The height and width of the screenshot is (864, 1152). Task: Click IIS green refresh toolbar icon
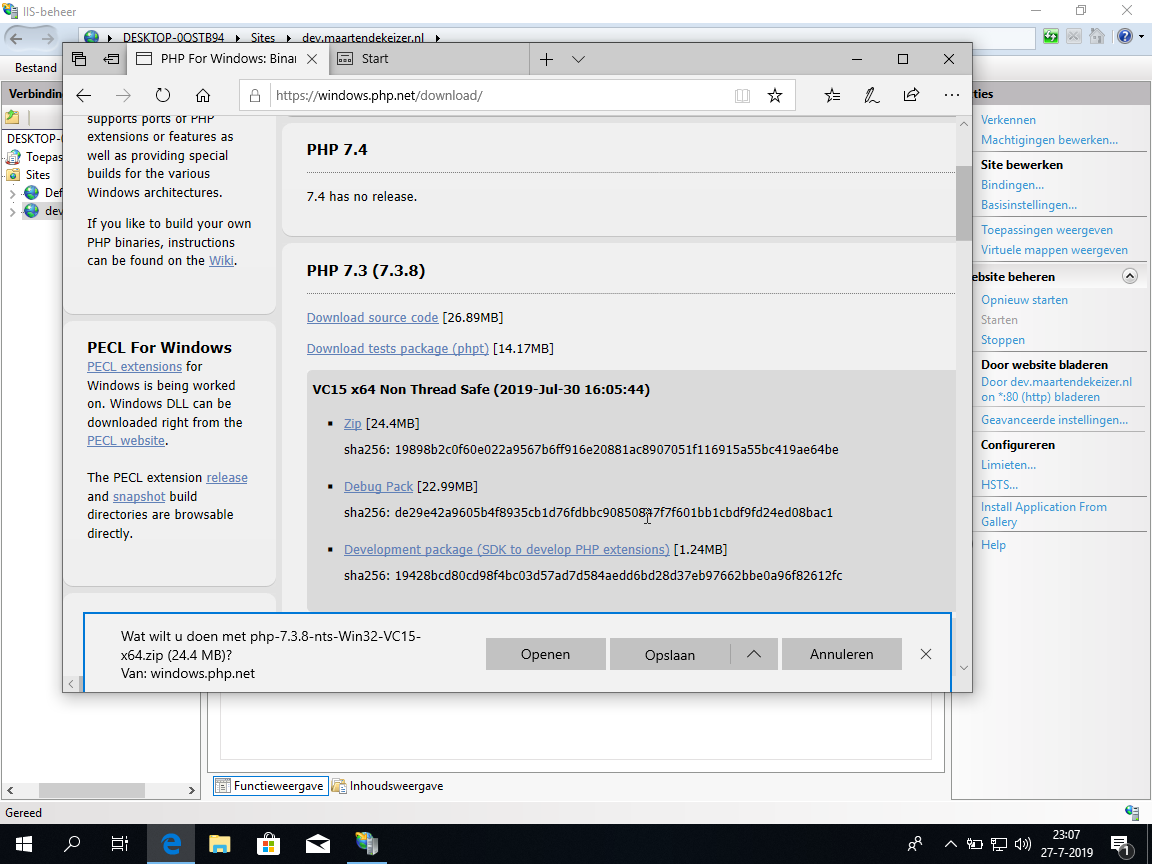1051,37
